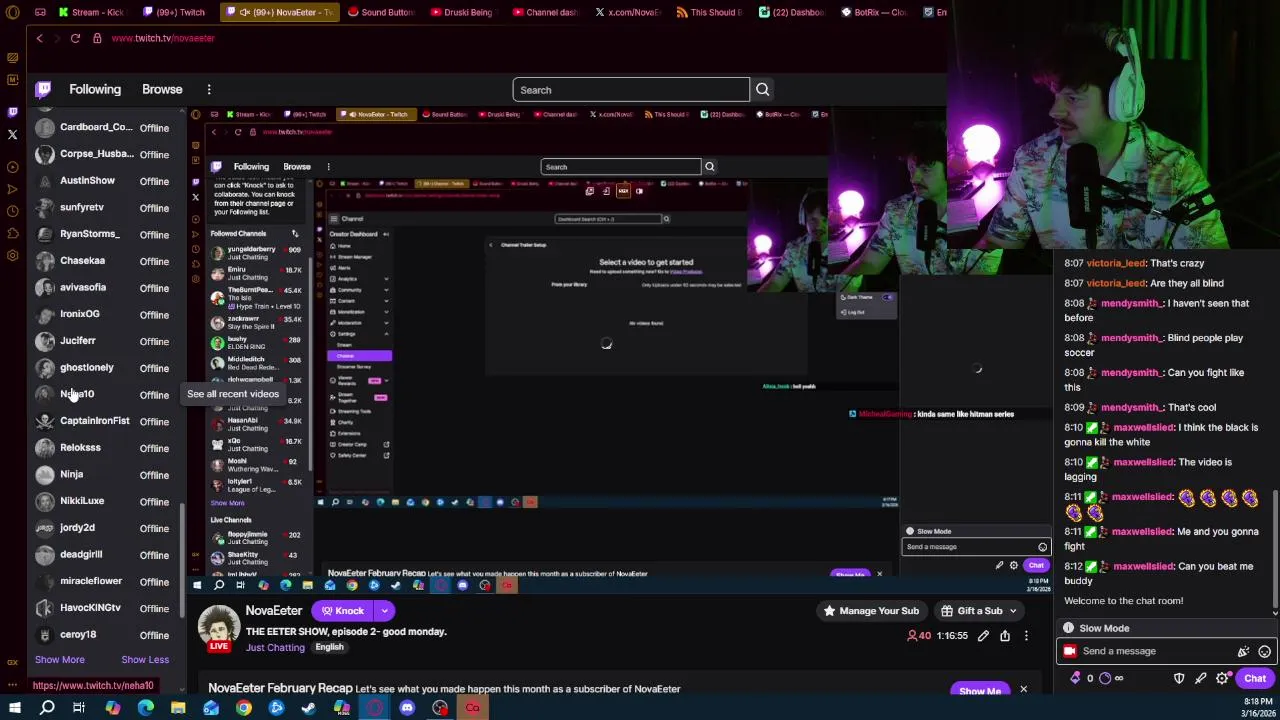1280x720 pixels.
Task: Click Show Less in followed channels
Action: click(145, 660)
